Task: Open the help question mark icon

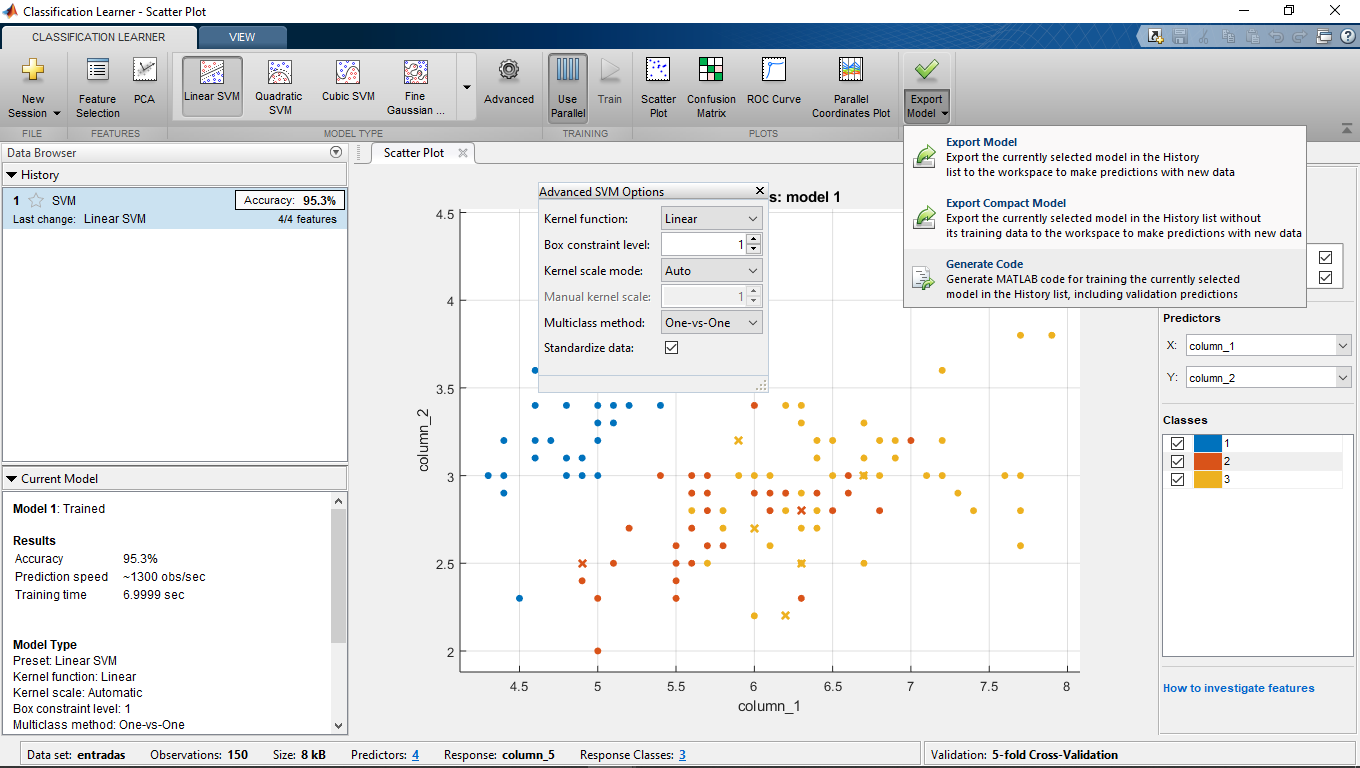Action: (1346, 37)
